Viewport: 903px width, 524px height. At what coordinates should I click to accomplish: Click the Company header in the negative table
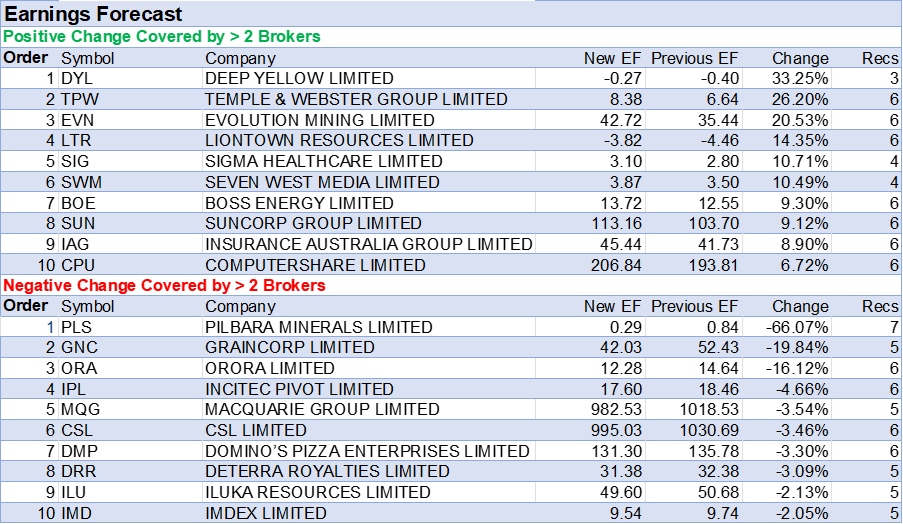point(240,306)
